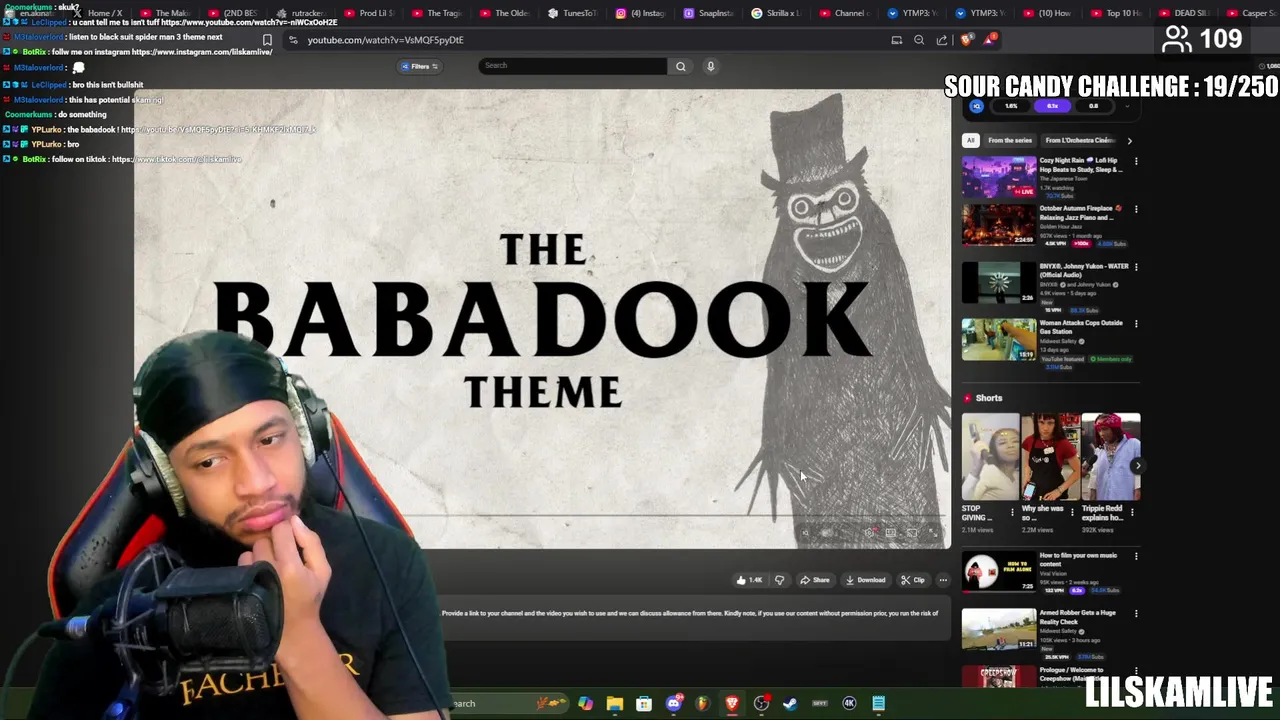This screenshot has width=1280, height=720.
Task: Open options for How to film video
Action: click(x=1136, y=556)
